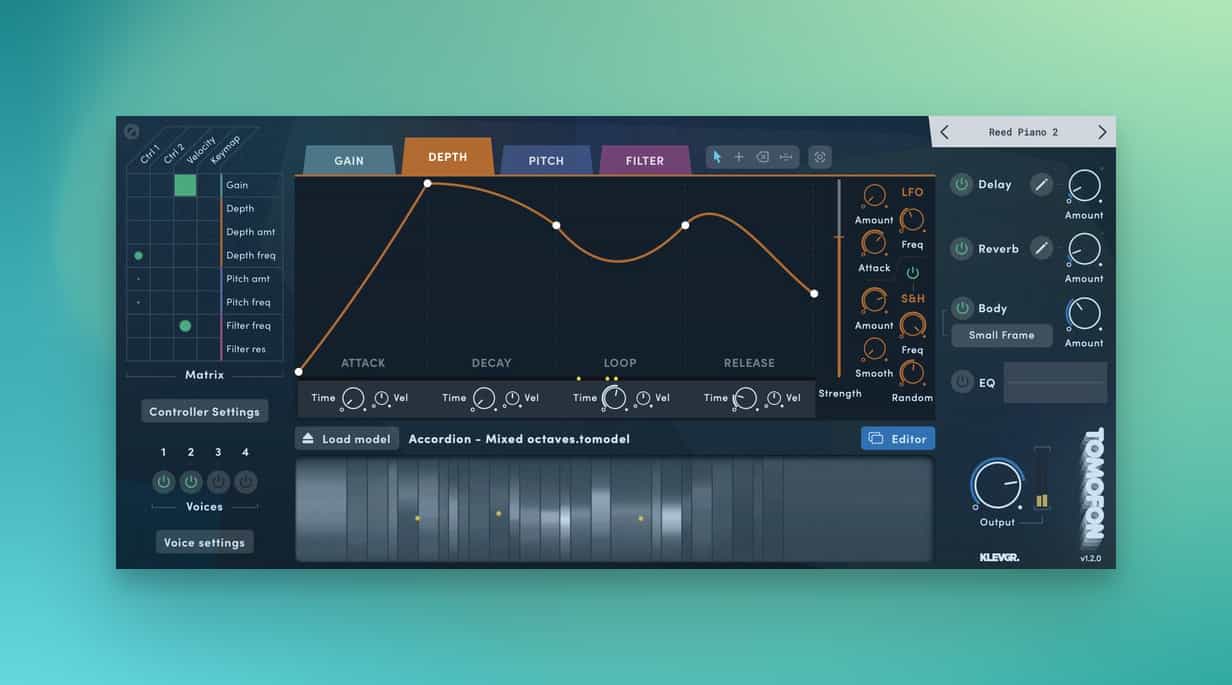Enable Voice 3 power button
1232x685 pixels.
218,482
